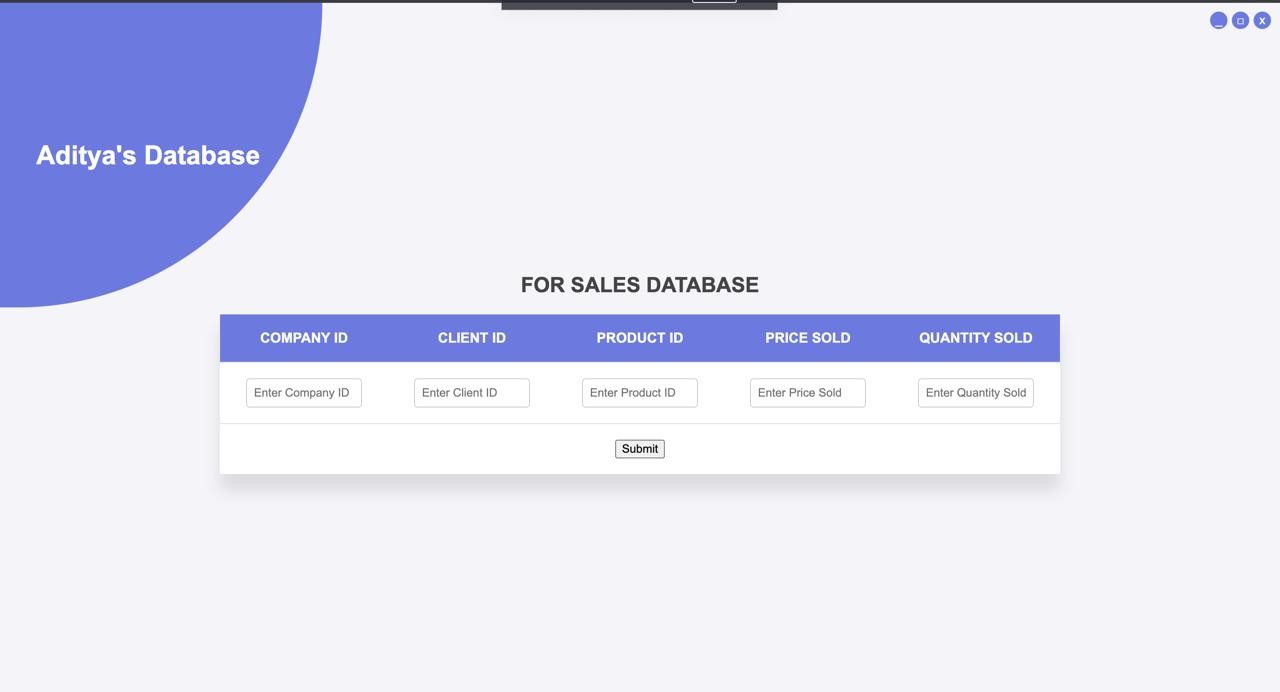Click the maximize window icon

[x=1240, y=20]
